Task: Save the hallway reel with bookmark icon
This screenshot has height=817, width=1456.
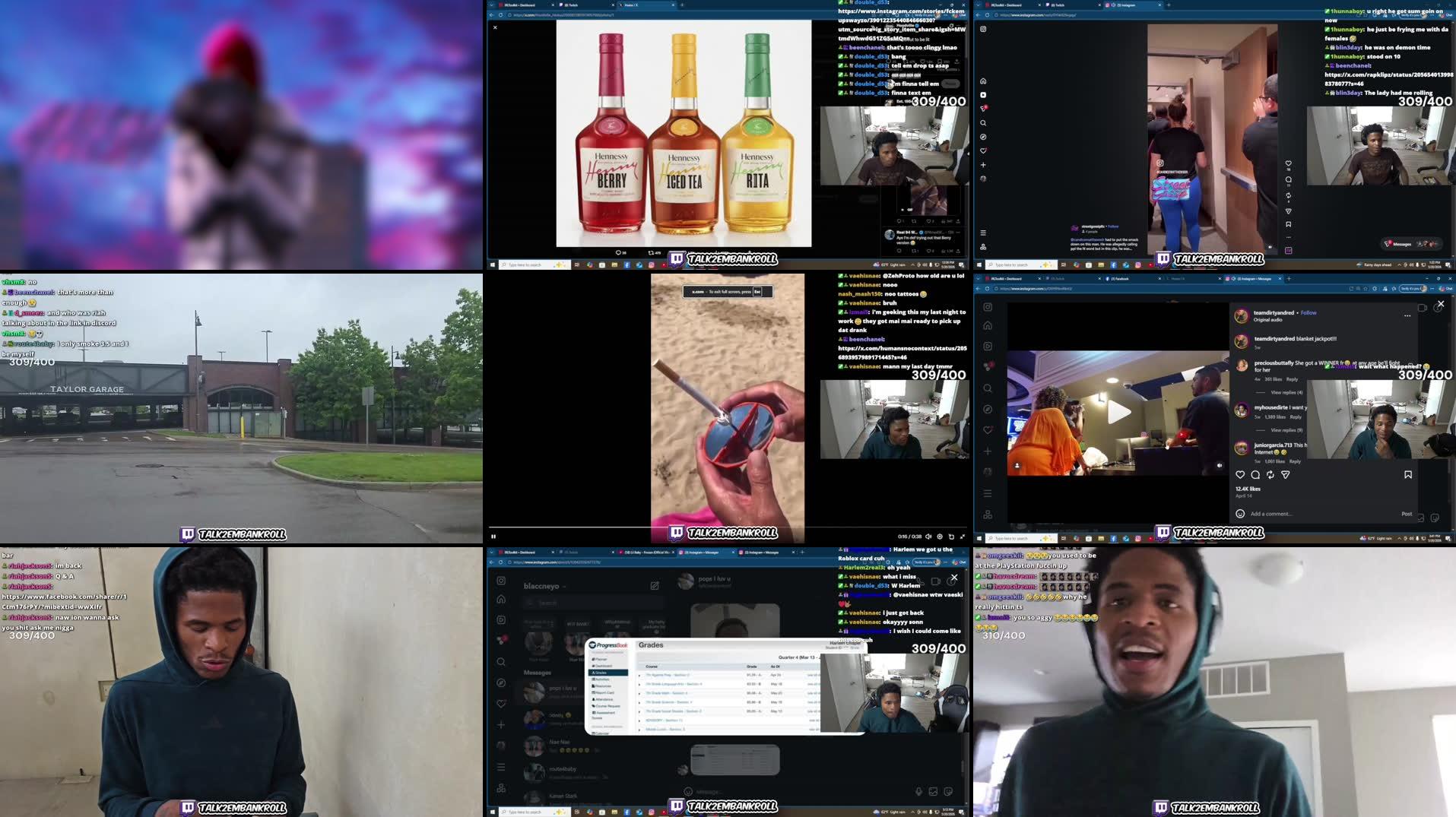Action: (x=1288, y=224)
